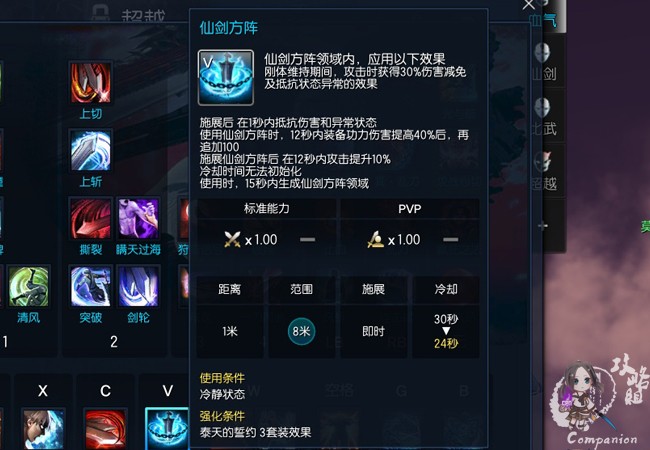Click the 剑轮 skill icon
The image size is (650, 450).
tap(138, 286)
